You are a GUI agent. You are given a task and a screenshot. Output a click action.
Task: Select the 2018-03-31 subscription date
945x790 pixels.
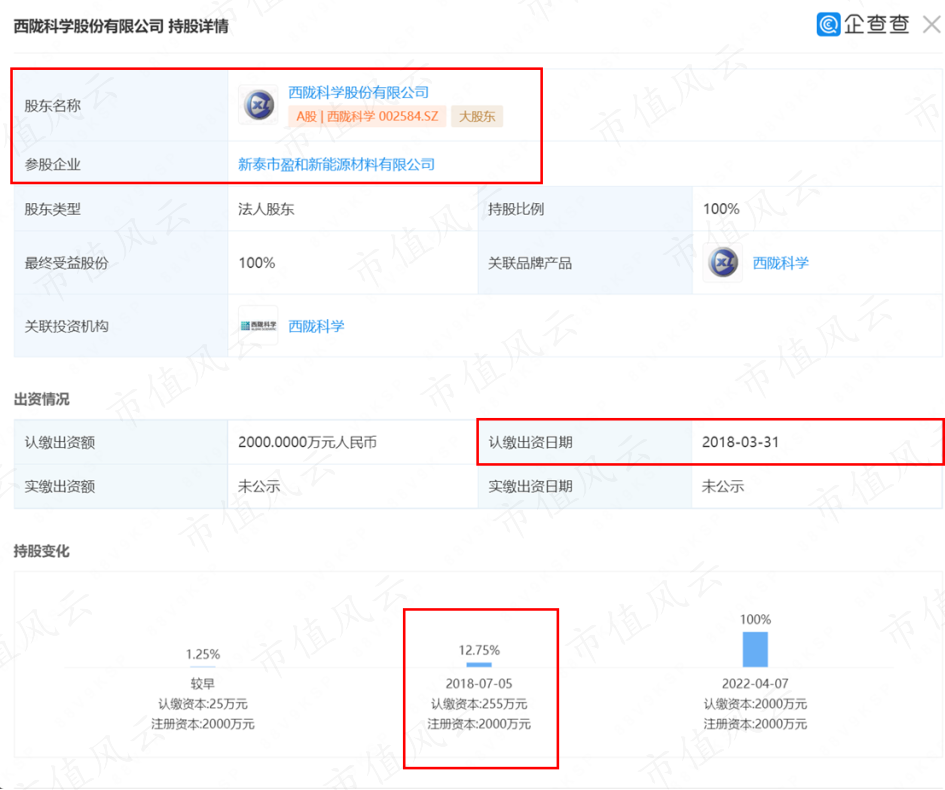point(740,442)
